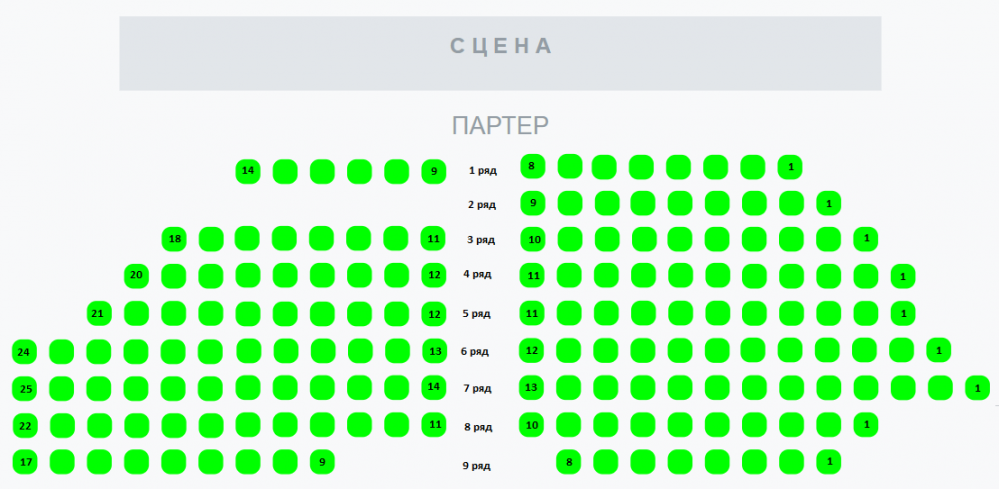The image size is (999, 489).
Task: Select seat 10 in row 3
Action: [533, 239]
